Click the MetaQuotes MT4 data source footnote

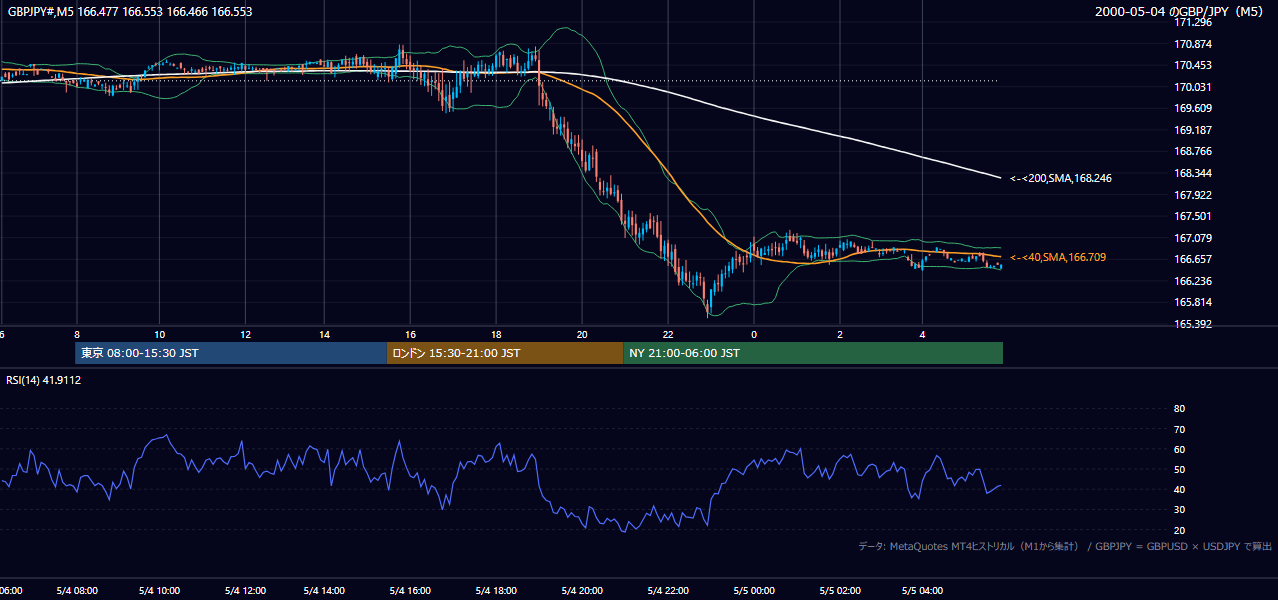1065,546
